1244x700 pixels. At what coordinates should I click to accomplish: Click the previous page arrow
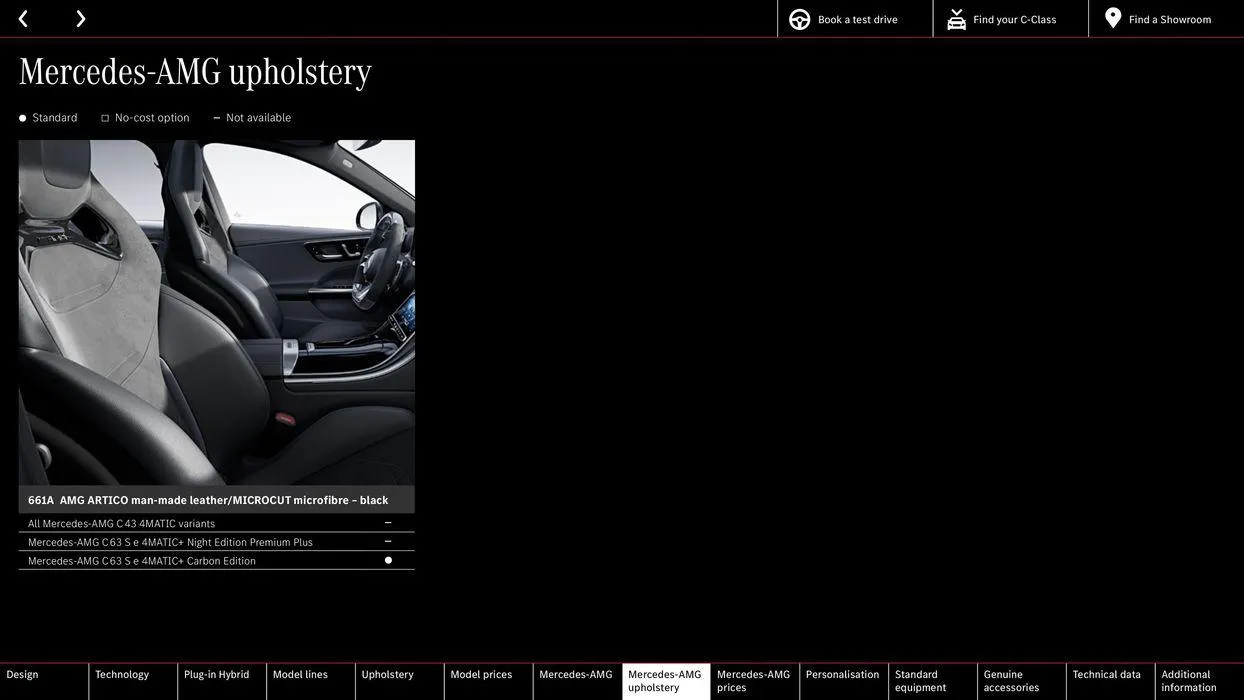23,18
